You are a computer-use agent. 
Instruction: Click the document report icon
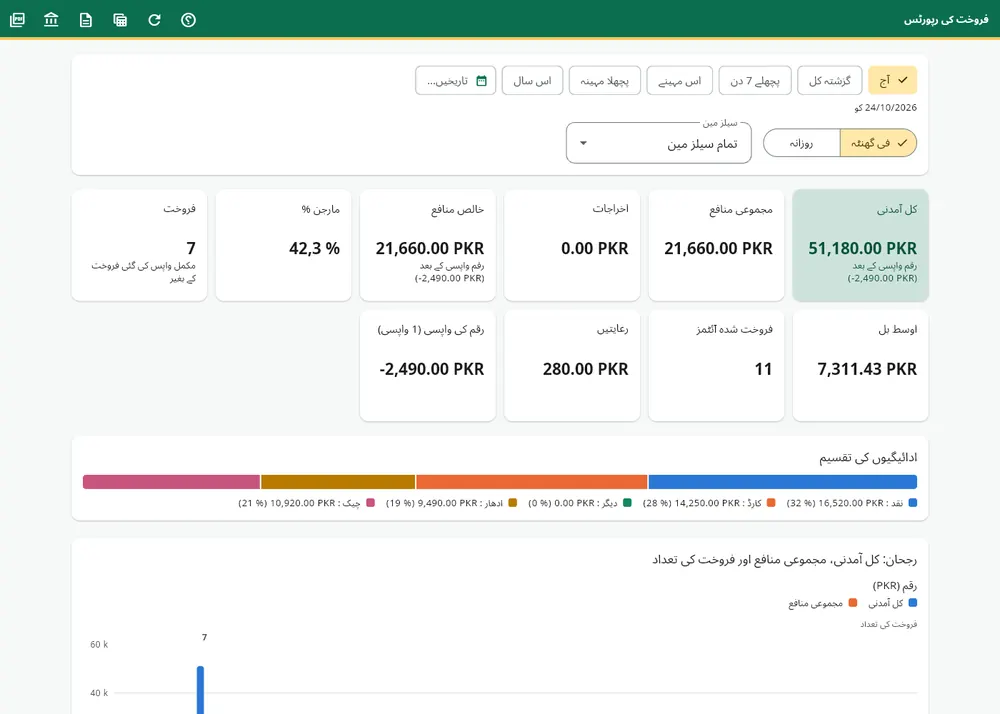click(x=85, y=20)
